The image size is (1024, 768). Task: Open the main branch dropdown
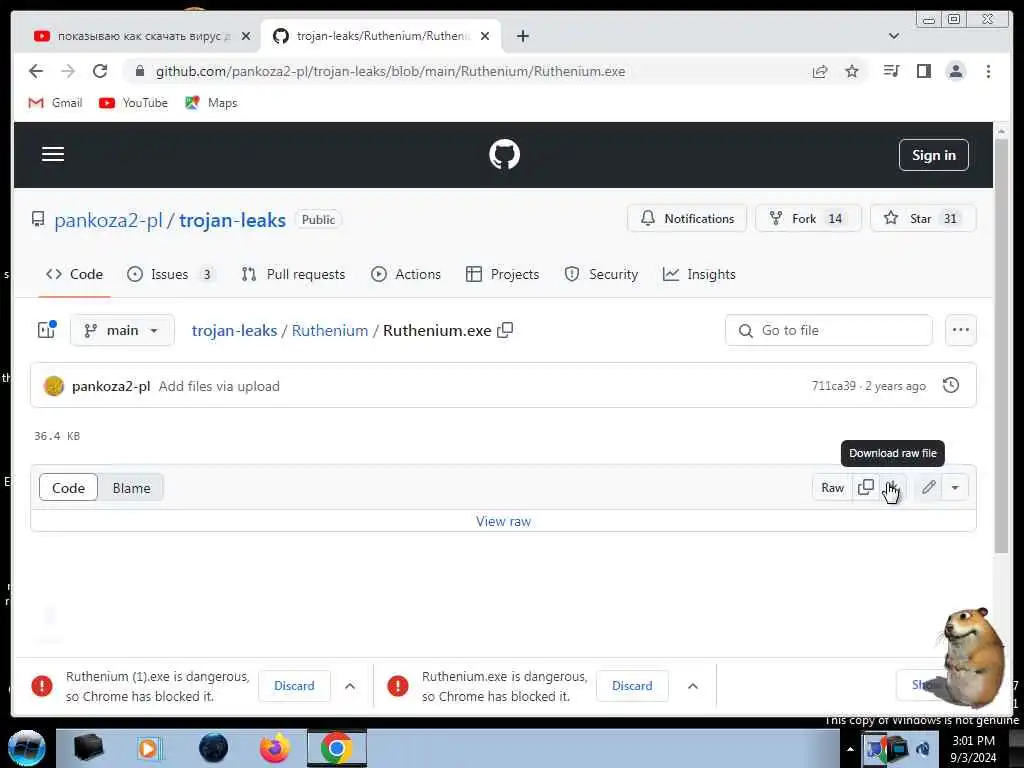(122, 330)
